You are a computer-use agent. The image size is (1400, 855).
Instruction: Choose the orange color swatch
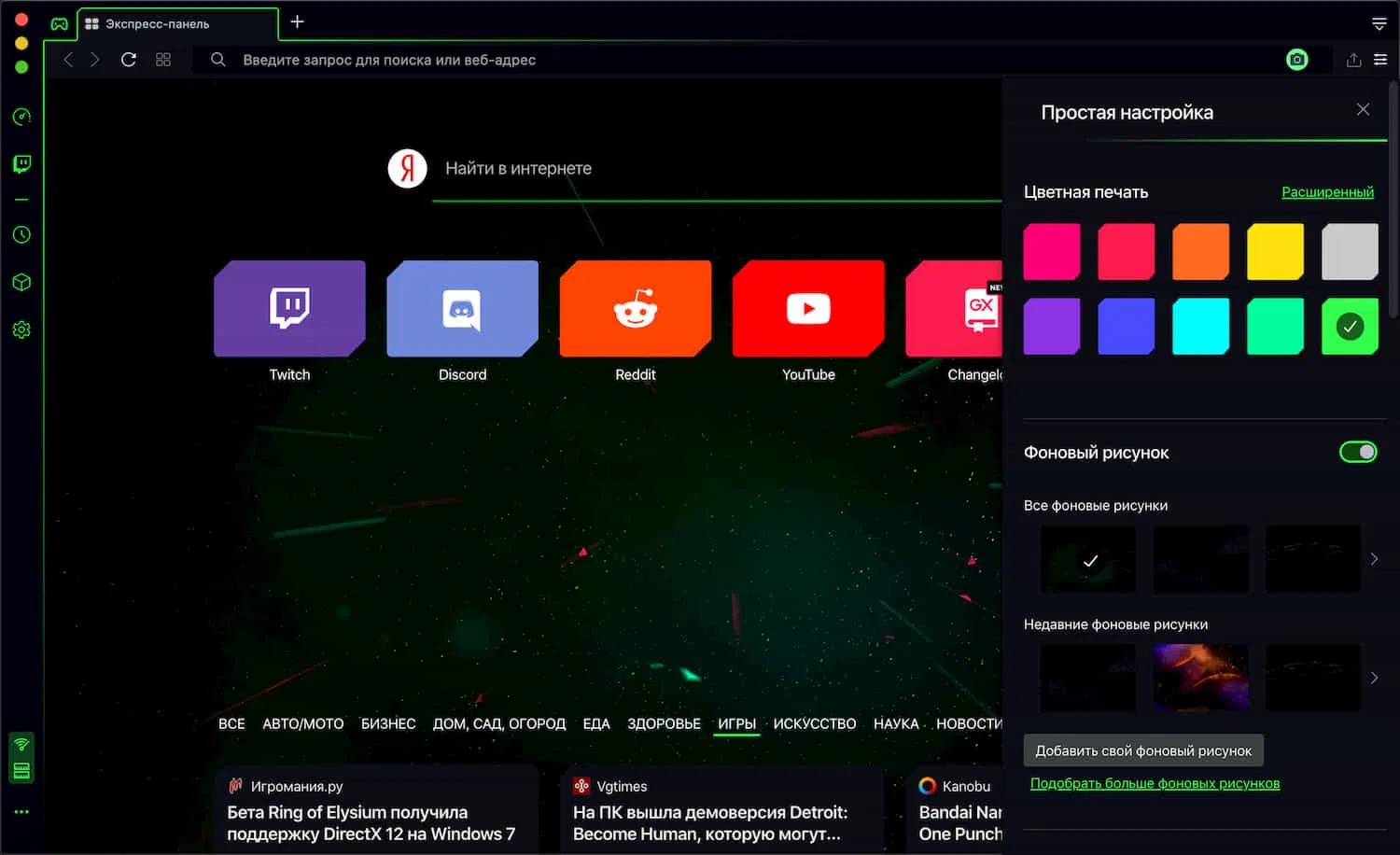point(1201,252)
